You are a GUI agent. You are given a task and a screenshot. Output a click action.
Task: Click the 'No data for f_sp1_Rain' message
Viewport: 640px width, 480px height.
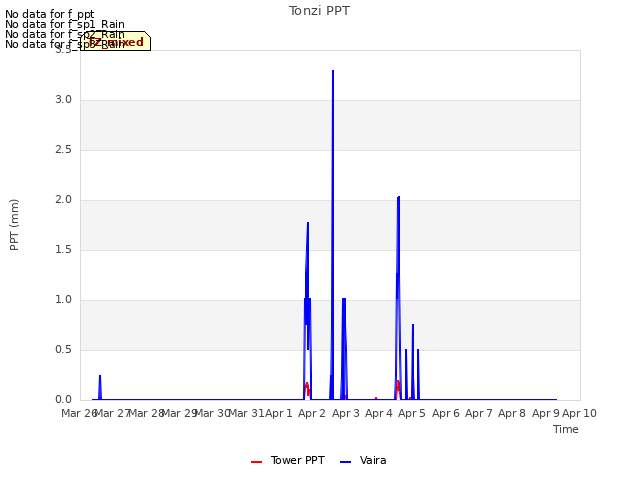click(x=65, y=24)
